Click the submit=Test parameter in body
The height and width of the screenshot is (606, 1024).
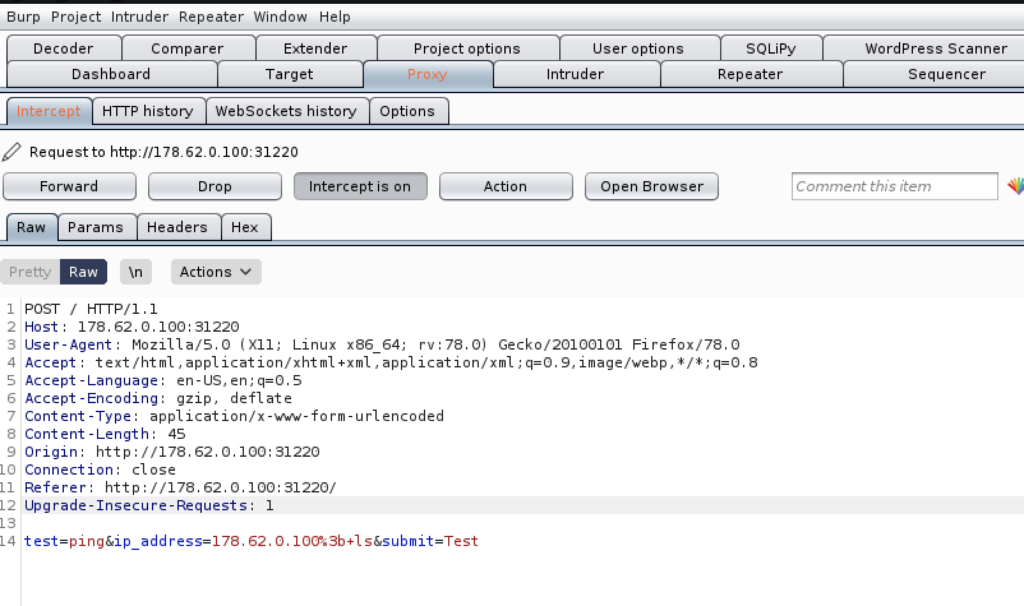[430, 541]
